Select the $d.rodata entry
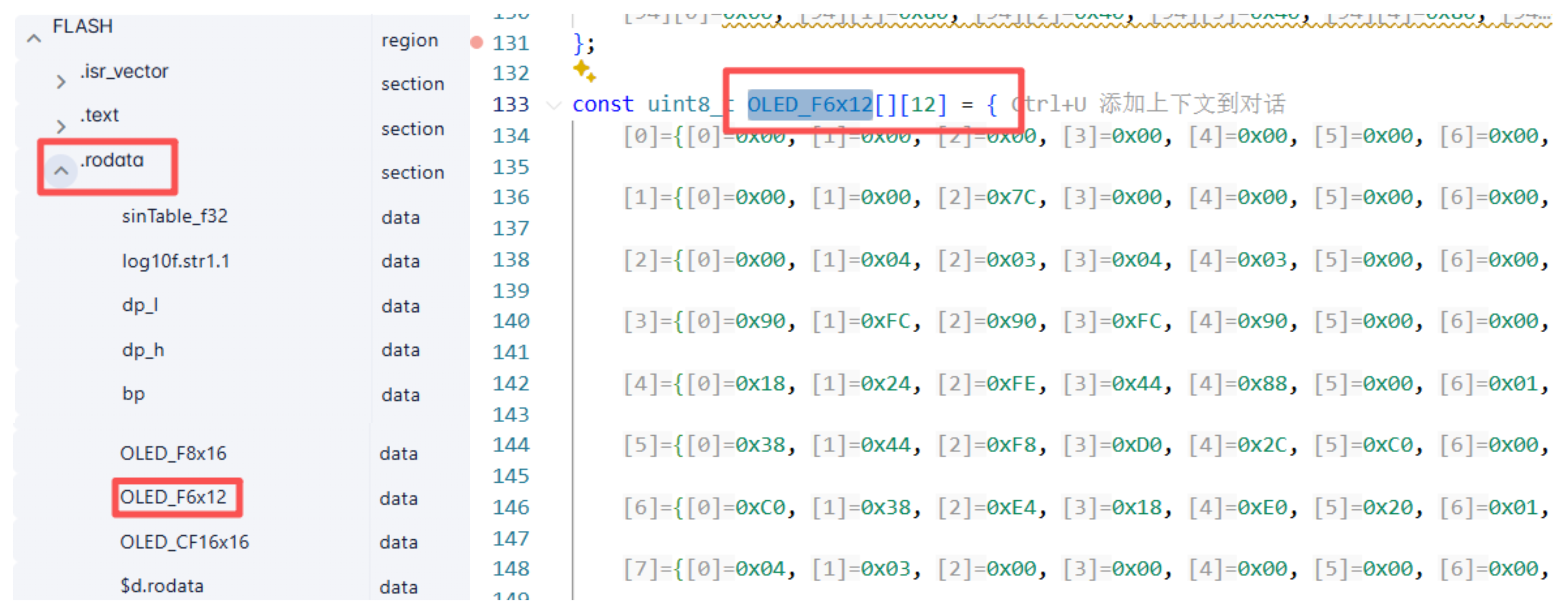 tap(162, 586)
